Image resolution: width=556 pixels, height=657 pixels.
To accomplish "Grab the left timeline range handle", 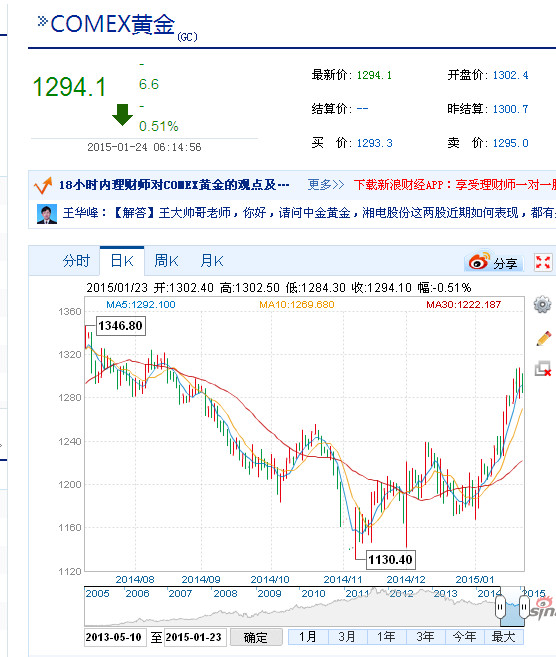I will 500,607.
